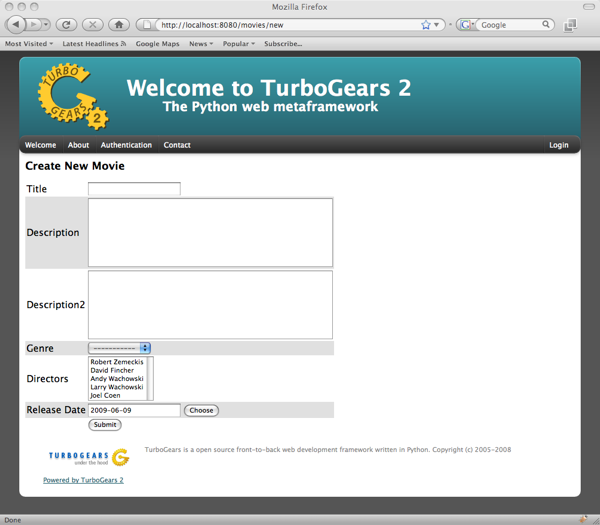
Task: Click the Login link in the nav bar
Action: pyautogui.click(x=559, y=145)
